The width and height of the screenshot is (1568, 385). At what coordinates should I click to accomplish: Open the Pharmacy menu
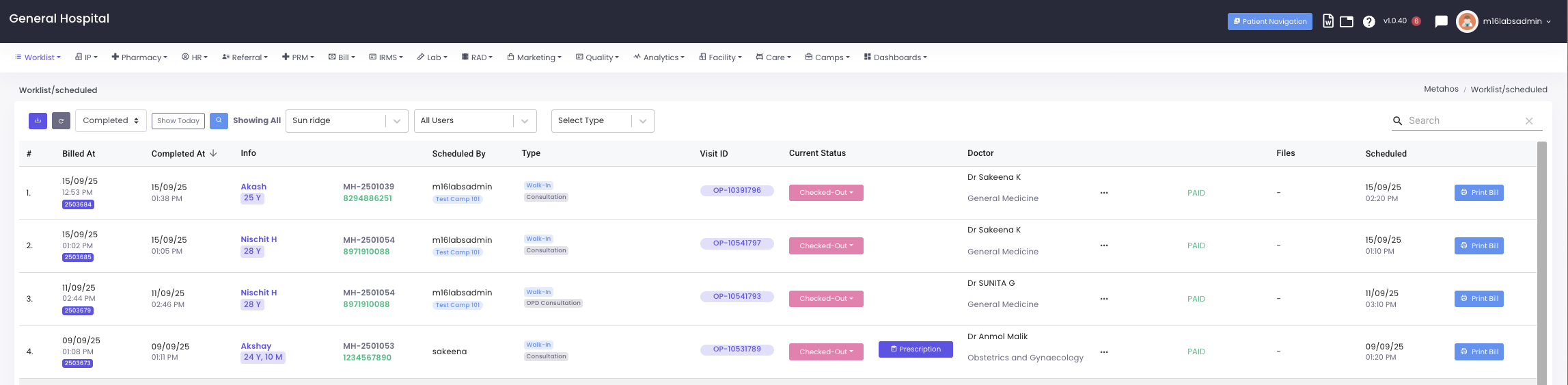click(x=139, y=57)
